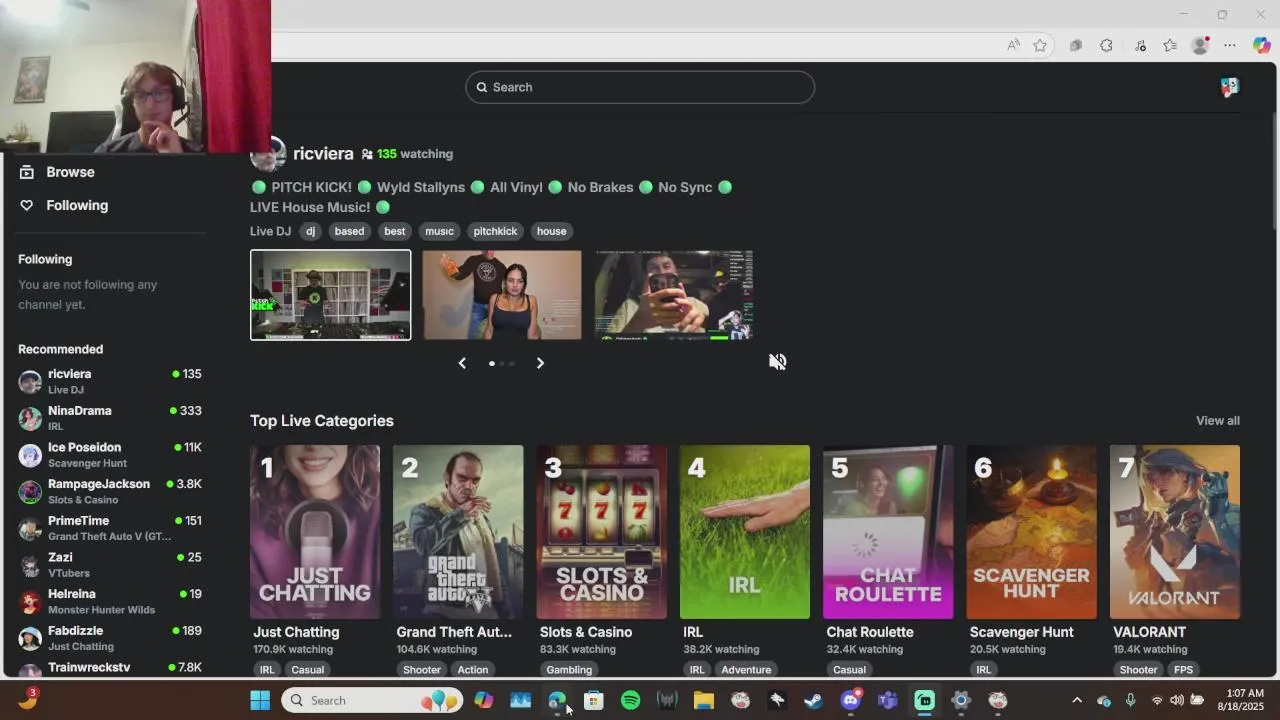Viewport: 1280px width, 720px height.
Task: Open Helreina in Recommended list
Action: 110,601
